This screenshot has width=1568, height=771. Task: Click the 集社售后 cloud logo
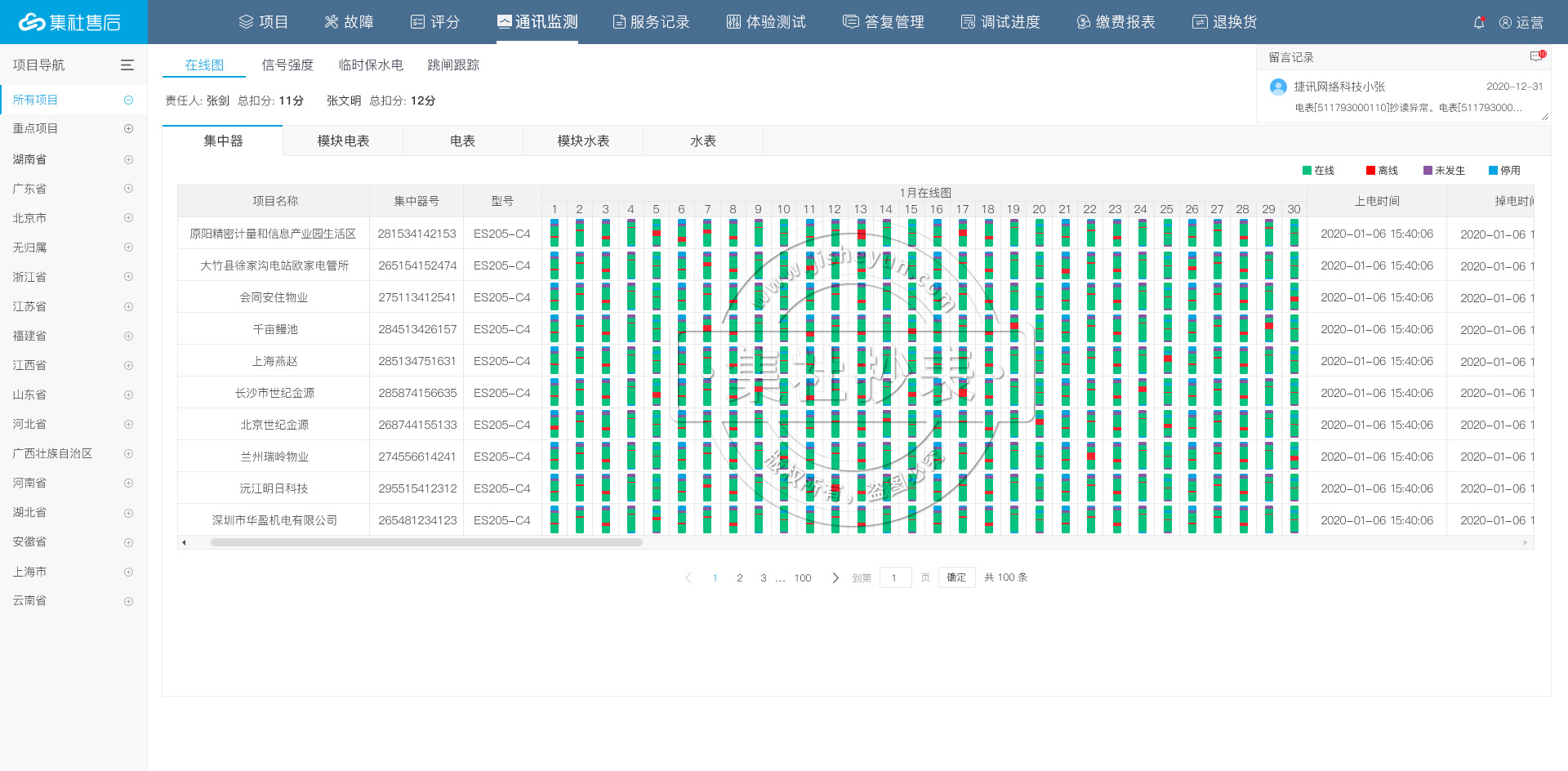point(33,22)
